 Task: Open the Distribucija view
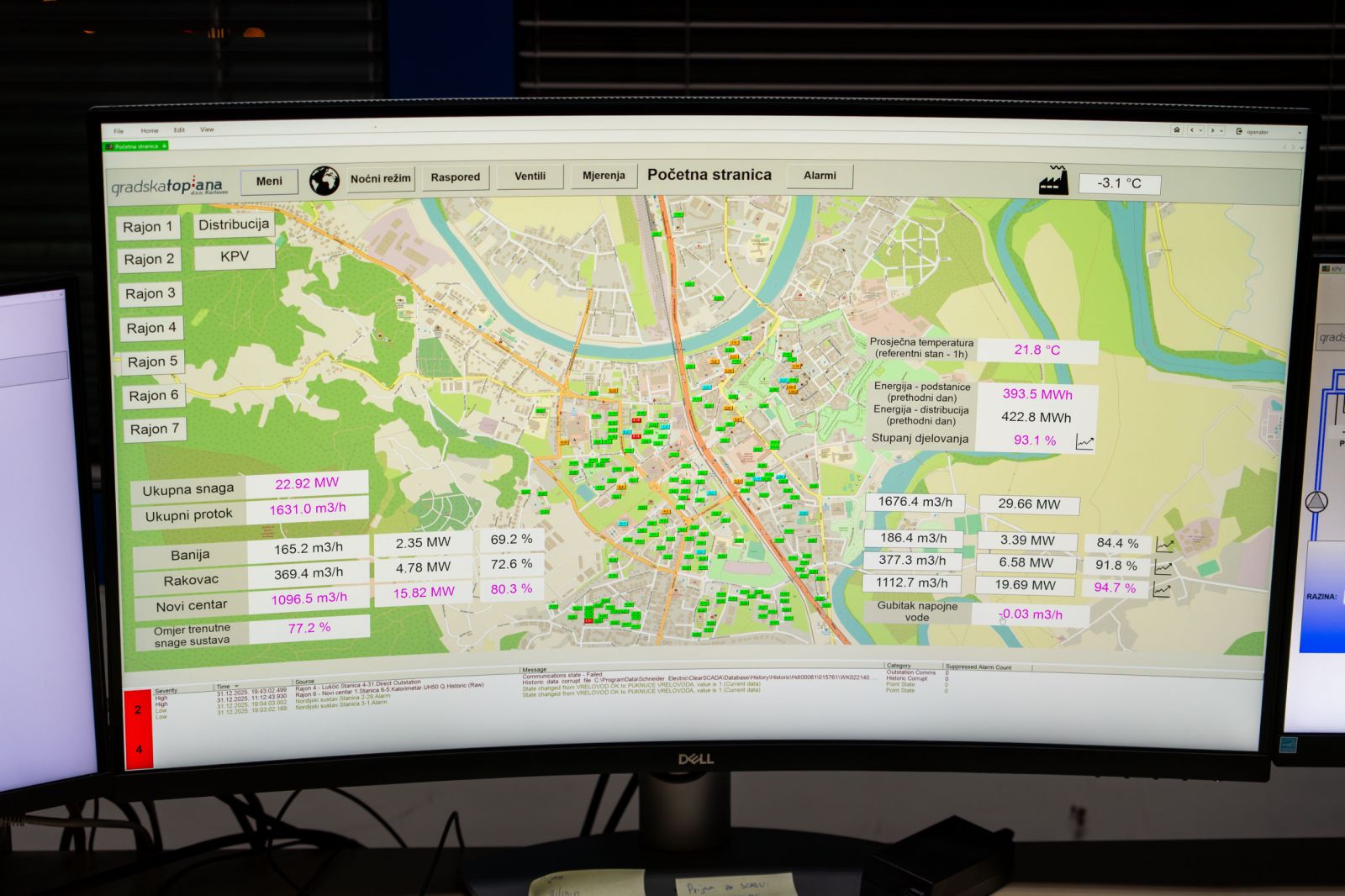pos(234,224)
